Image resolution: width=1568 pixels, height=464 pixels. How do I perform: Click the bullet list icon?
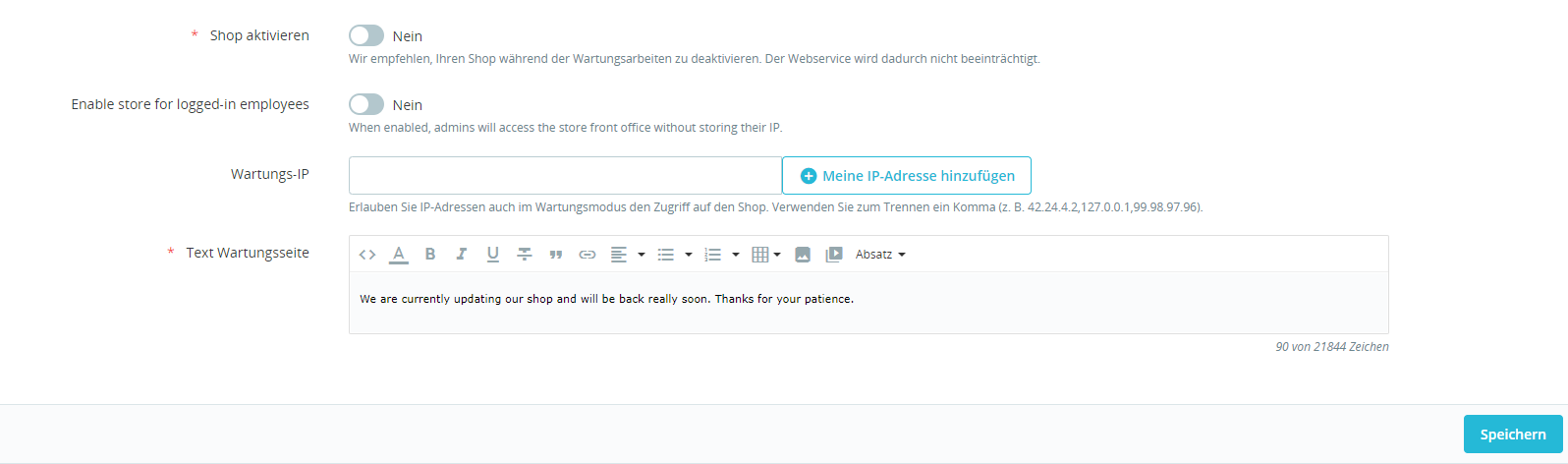pyautogui.click(x=666, y=255)
